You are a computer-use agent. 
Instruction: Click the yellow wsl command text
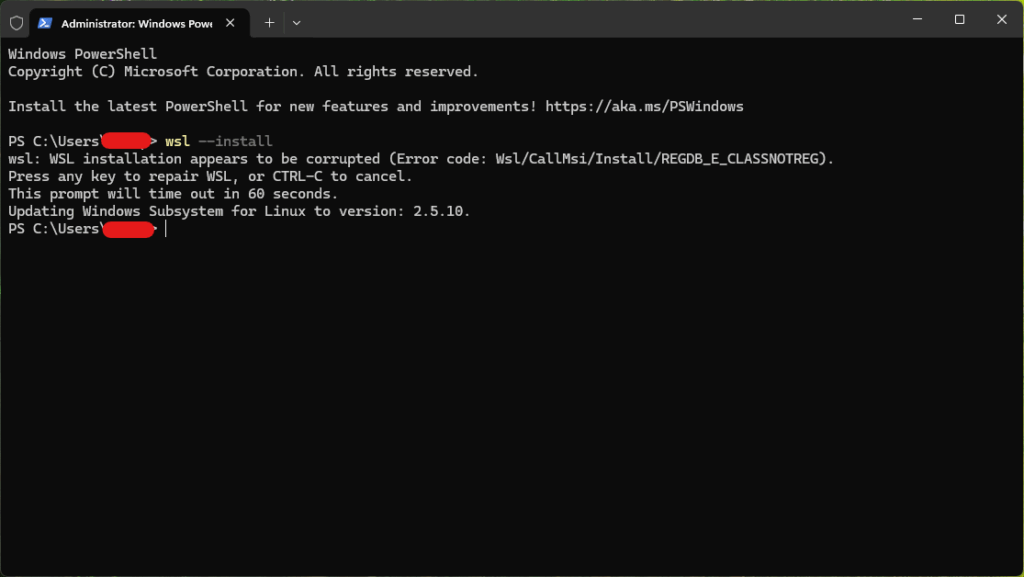tap(177, 141)
